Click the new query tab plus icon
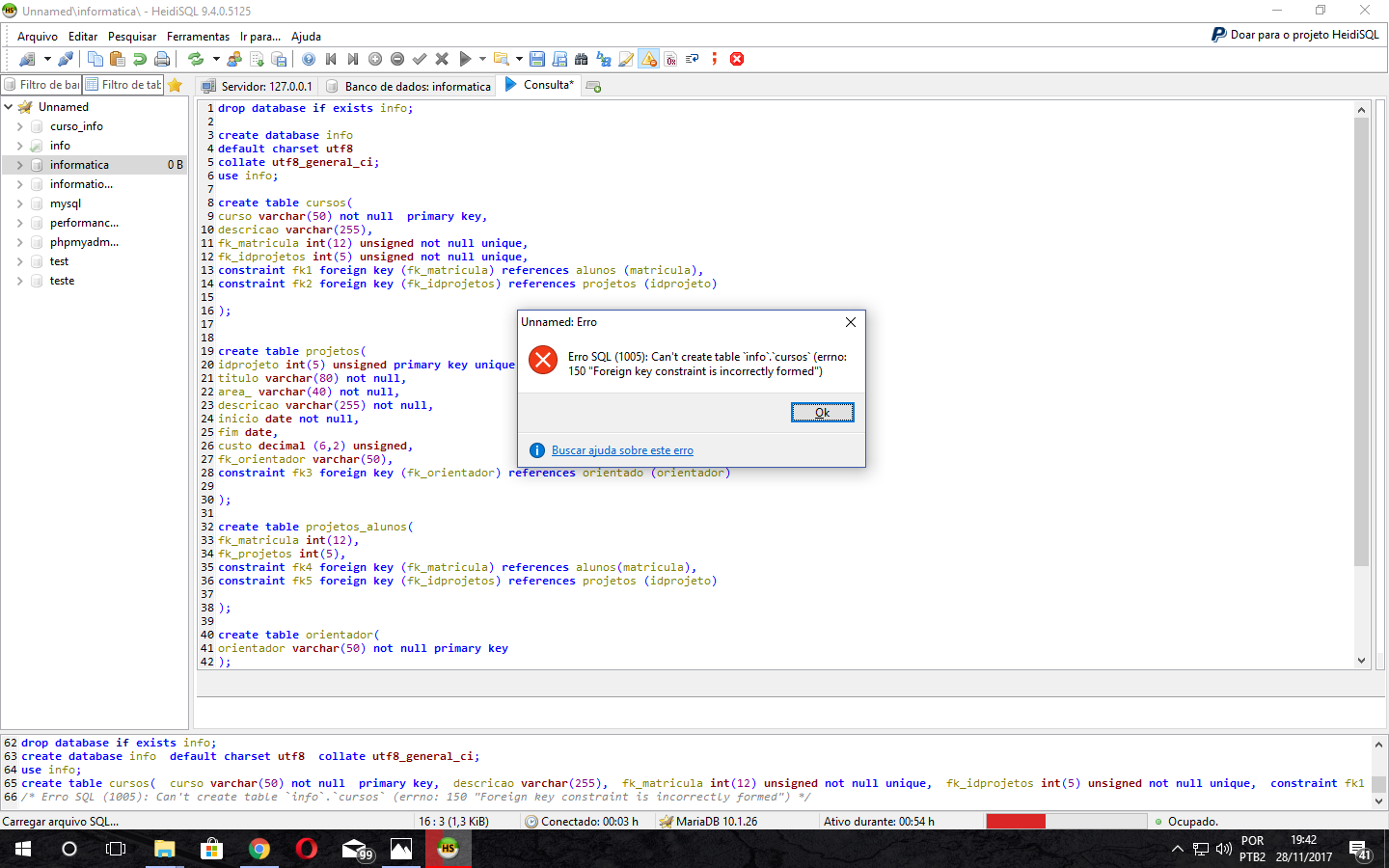Image resolution: width=1389 pixels, height=868 pixels. [x=593, y=86]
